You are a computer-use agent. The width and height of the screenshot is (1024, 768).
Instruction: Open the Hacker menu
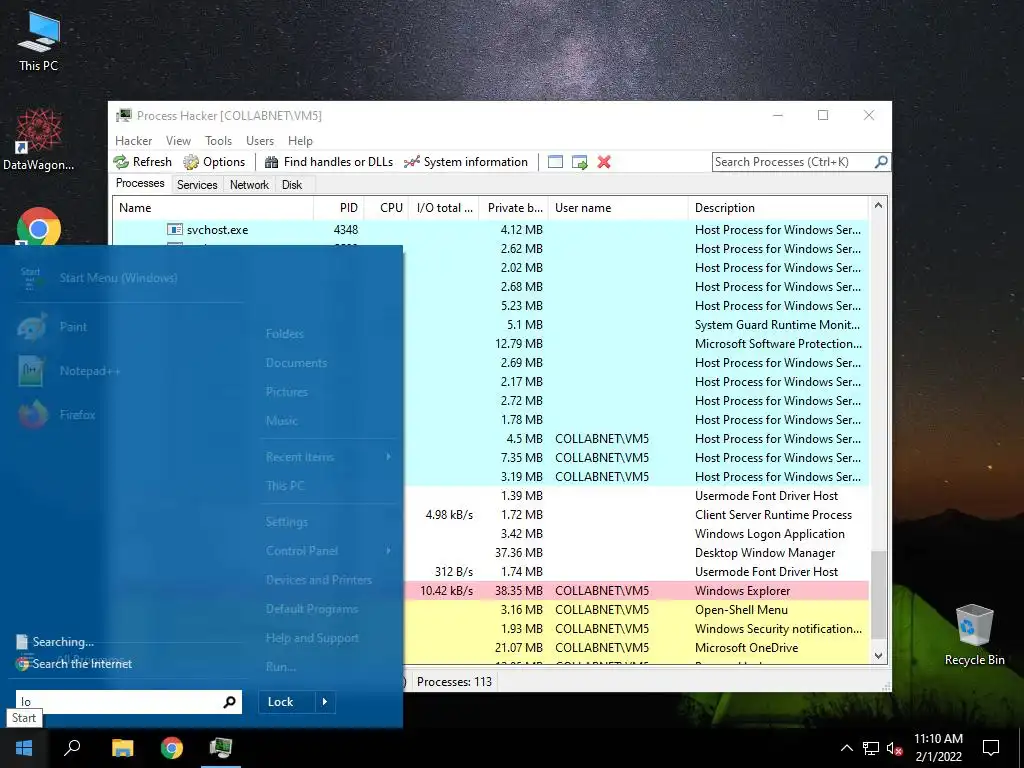click(x=133, y=141)
